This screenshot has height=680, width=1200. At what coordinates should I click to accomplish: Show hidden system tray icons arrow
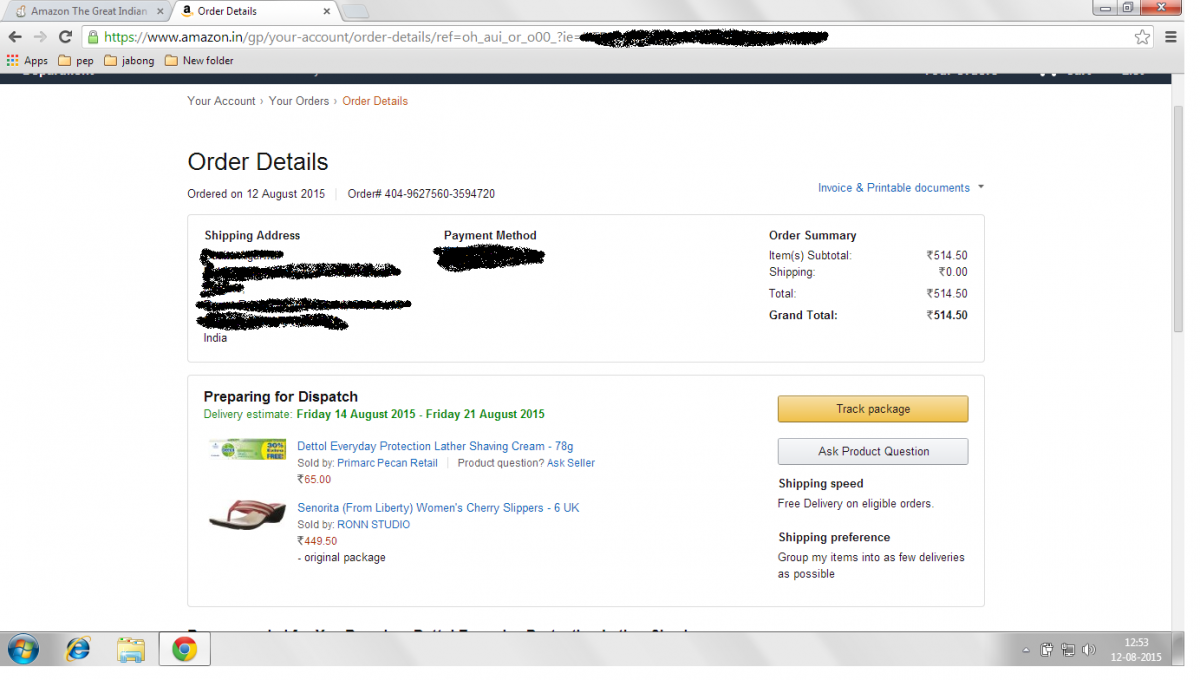coord(1026,651)
